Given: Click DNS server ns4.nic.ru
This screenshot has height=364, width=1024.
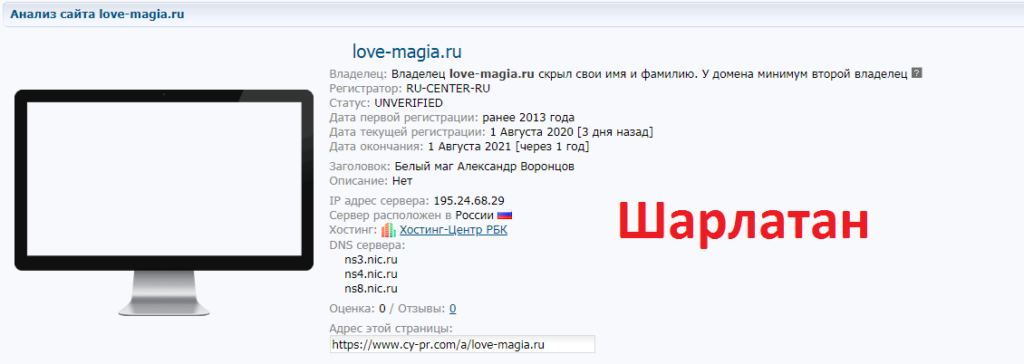Looking at the screenshot, I should click(371, 274).
